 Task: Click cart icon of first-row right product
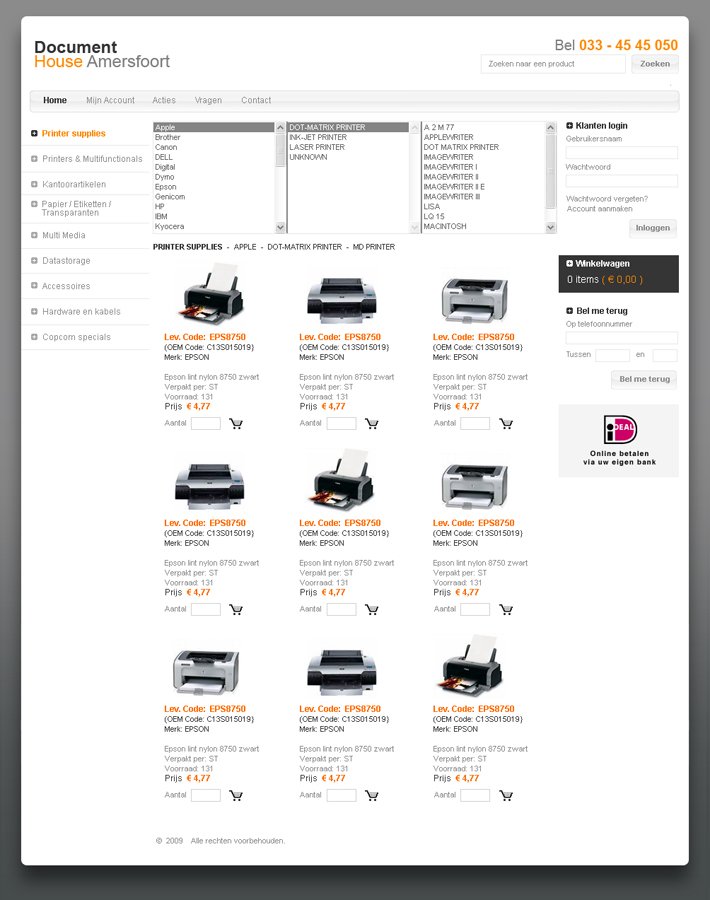506,424
